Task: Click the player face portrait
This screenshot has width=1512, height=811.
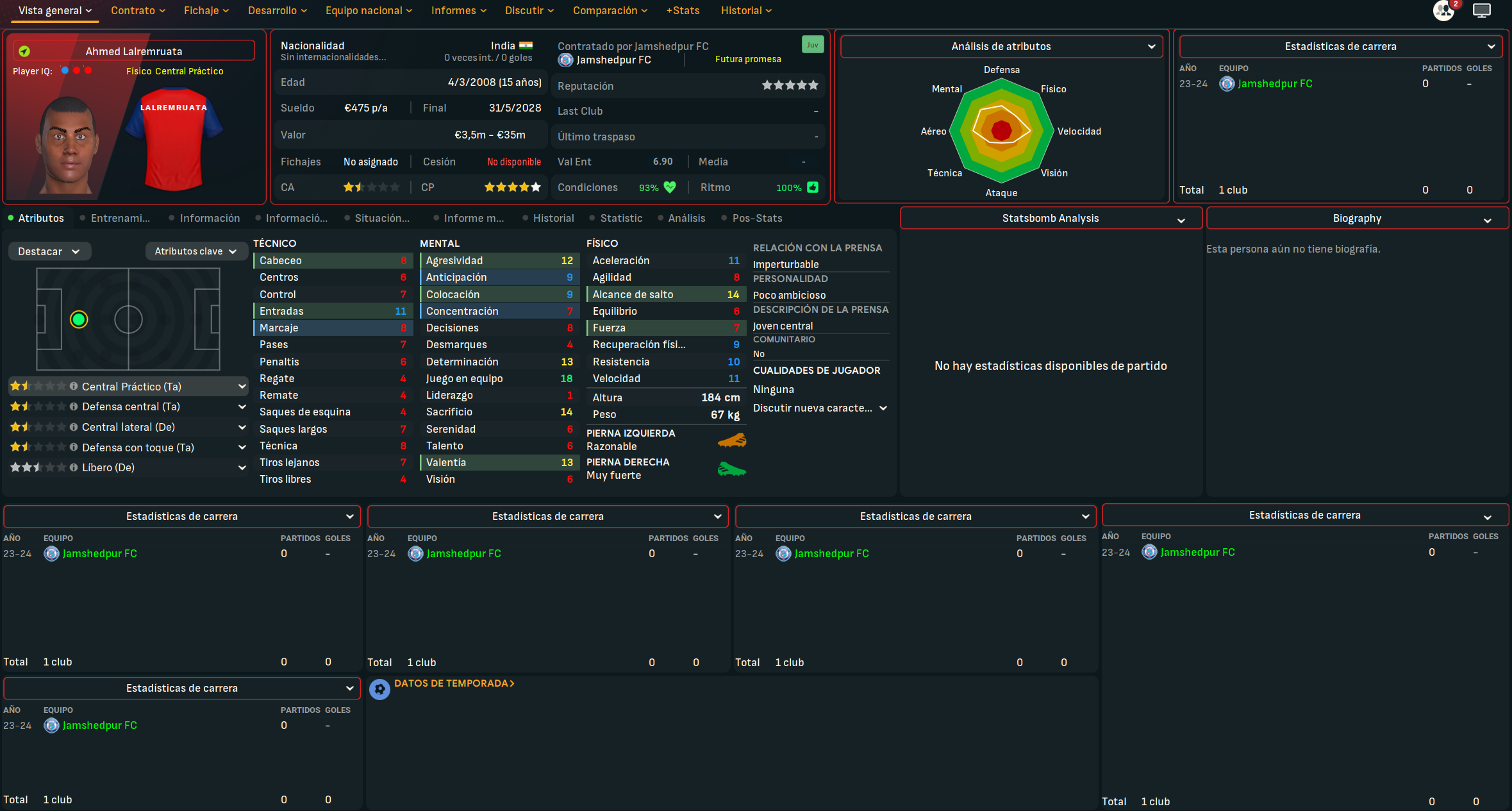Action: click(68, 145)
